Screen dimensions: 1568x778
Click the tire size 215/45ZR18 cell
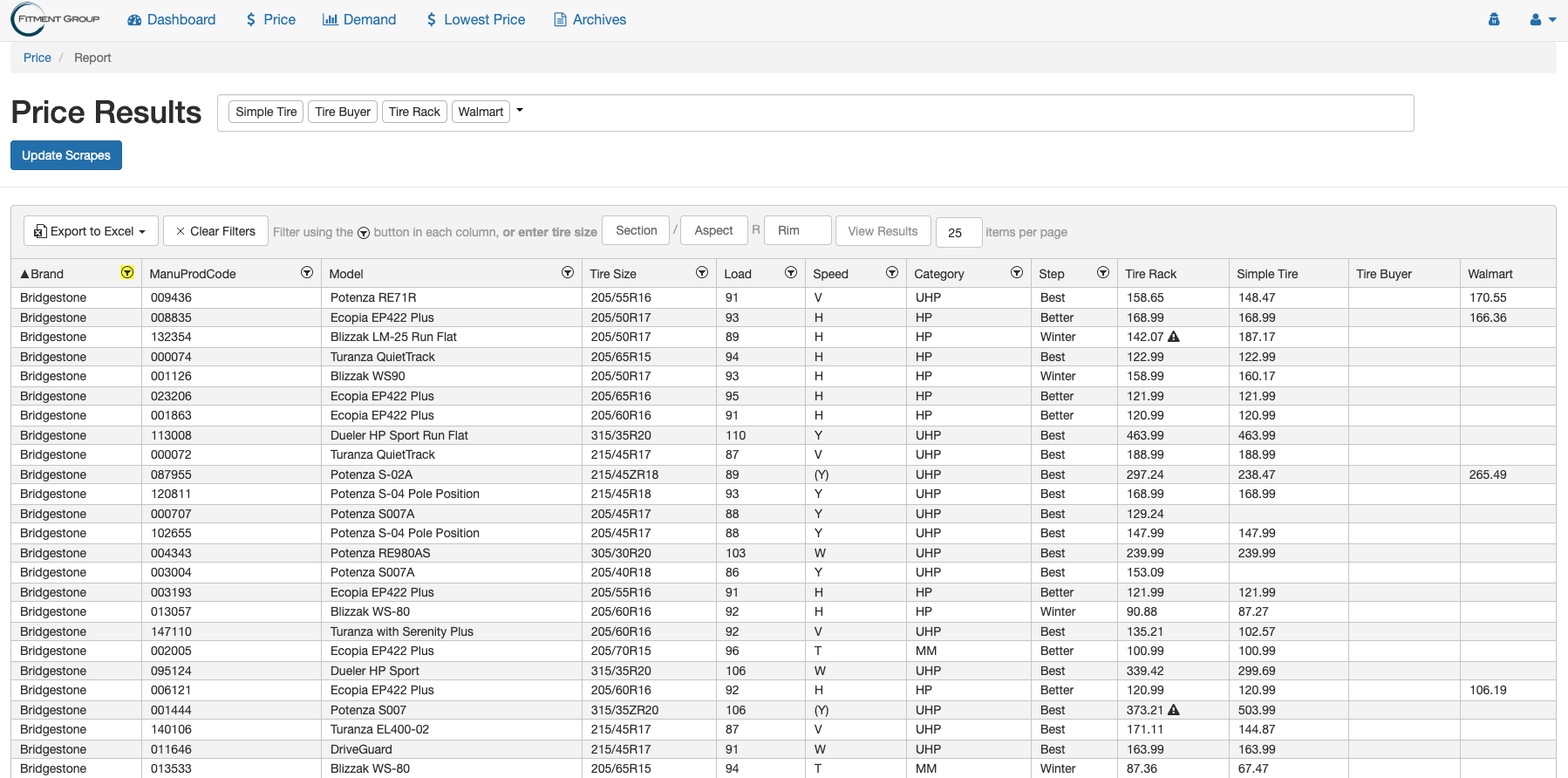(x=624, y=474)
